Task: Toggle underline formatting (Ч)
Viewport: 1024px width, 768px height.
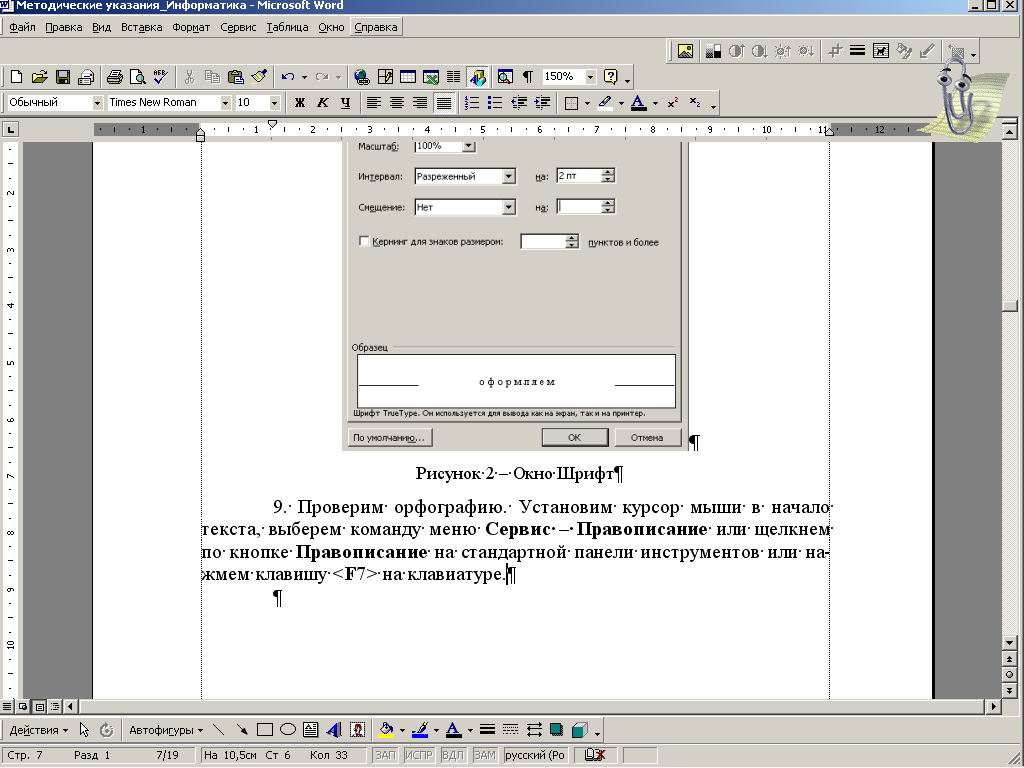Action: point(345,103)
